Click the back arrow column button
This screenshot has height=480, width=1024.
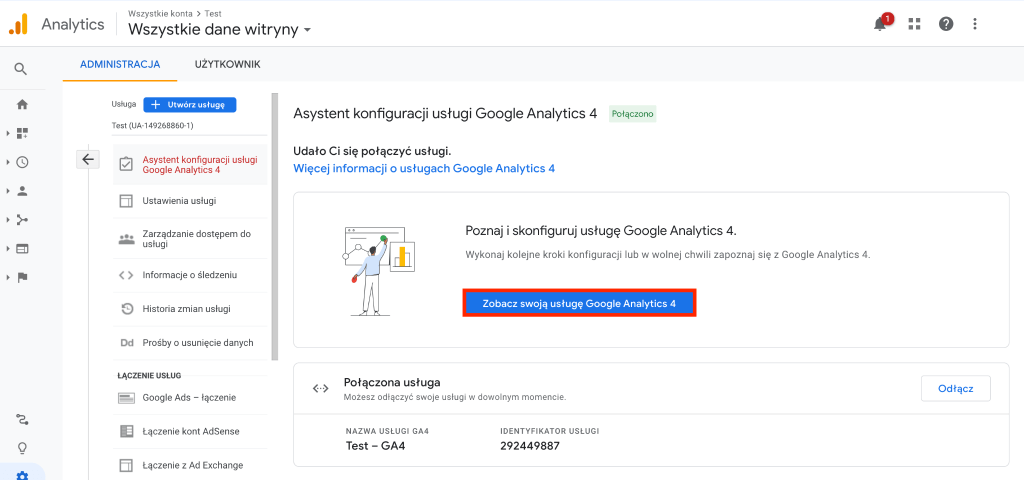[x=88, y=159]
